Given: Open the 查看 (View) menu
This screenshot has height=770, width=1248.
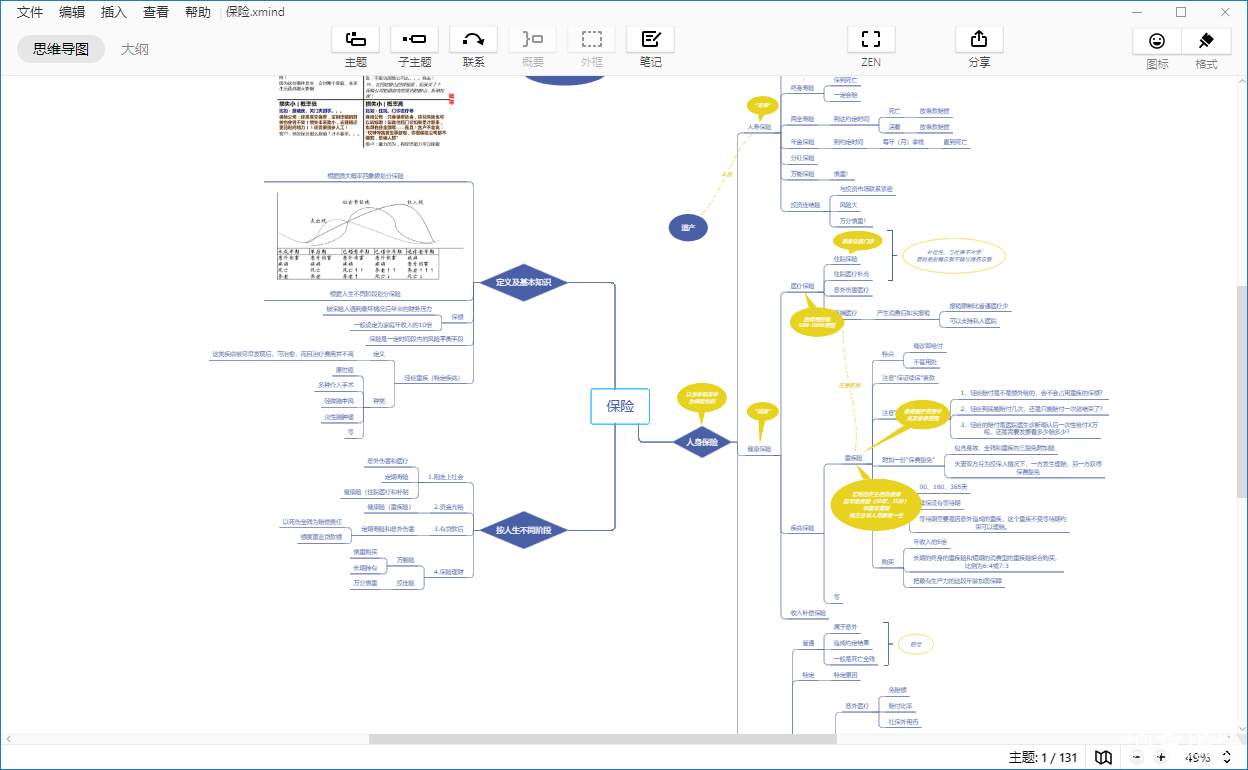Looking at the screenshot, I should click(156, 12).
